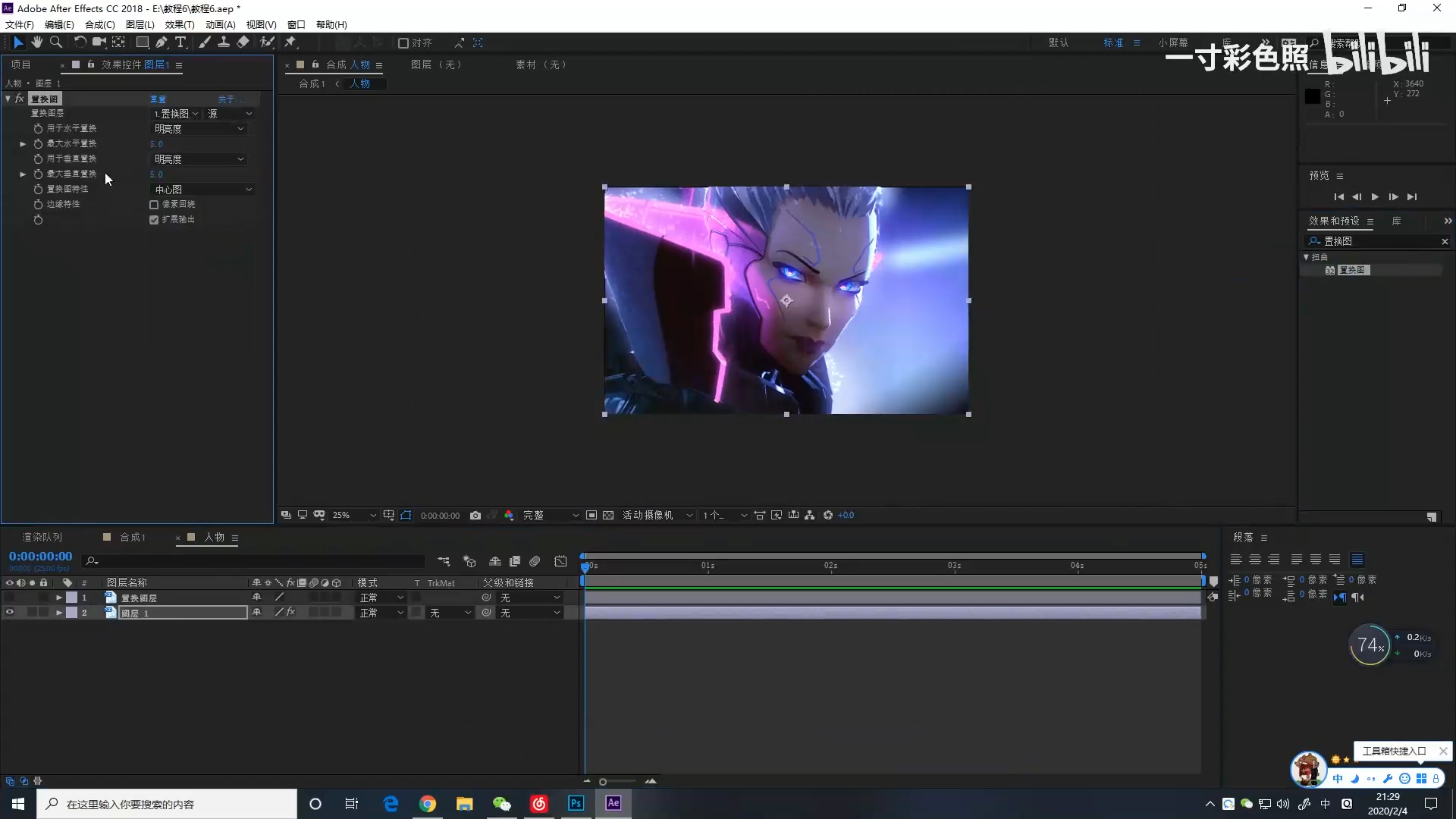The image size is (1456, 819).
Task: Open the 置换图层 layer dropdown
Action: [x=177, y=114]
